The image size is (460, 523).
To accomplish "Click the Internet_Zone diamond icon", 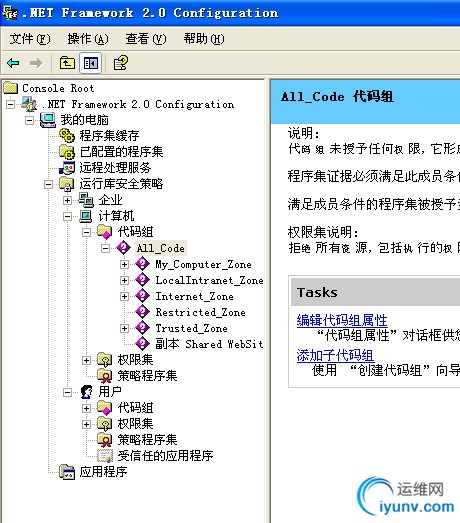I will (x=142, y=296).
